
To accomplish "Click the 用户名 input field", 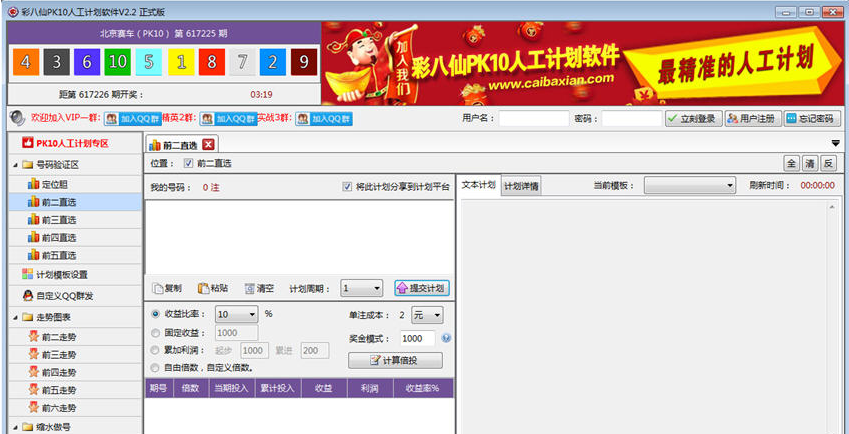I will click(x=534, y=119).
